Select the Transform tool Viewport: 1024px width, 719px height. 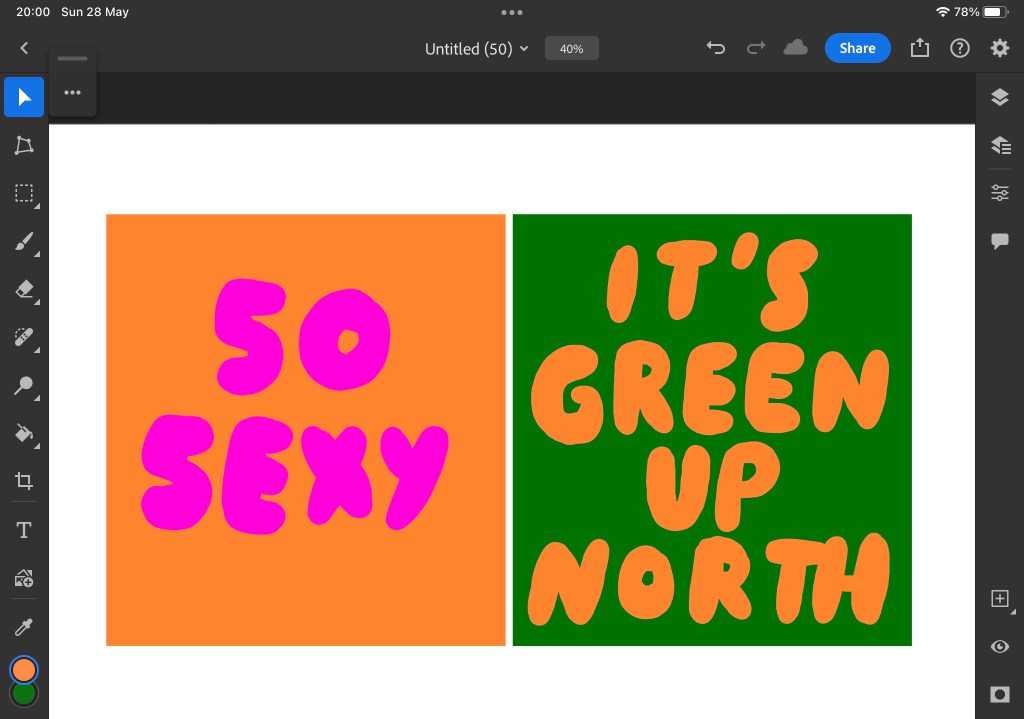(24, 145)
